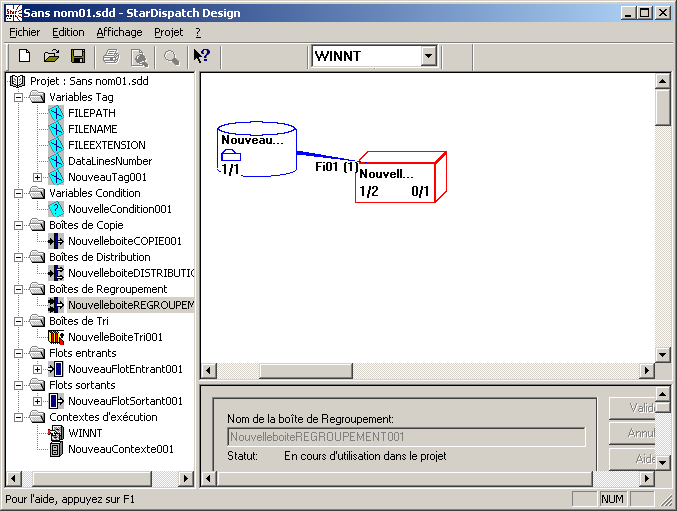The image size is (677, 511).
Task: Click the New document toolbar icon
Action: [x=25, y=56]
